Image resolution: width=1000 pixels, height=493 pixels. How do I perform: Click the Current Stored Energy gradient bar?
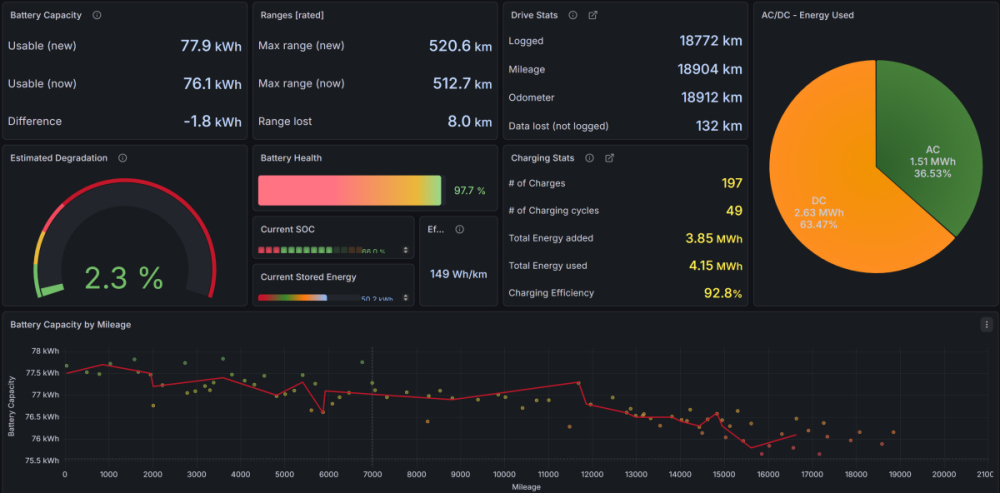[292, 298]
